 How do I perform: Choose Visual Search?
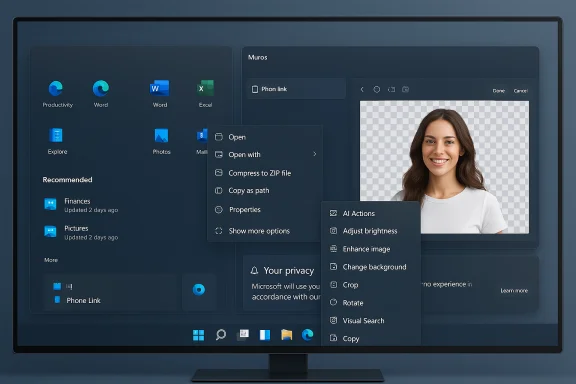tap(371, 320)
